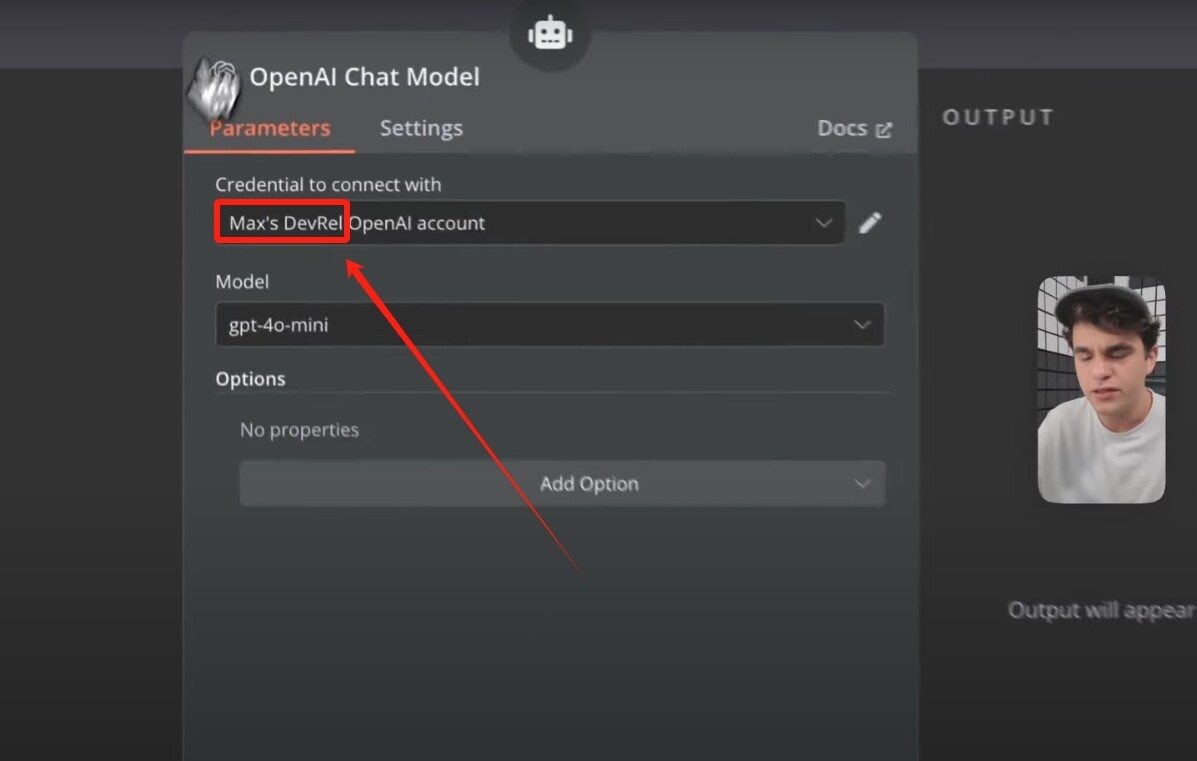
Task: Edit the credential with the pencil icon
Action: tap(870, 223)
